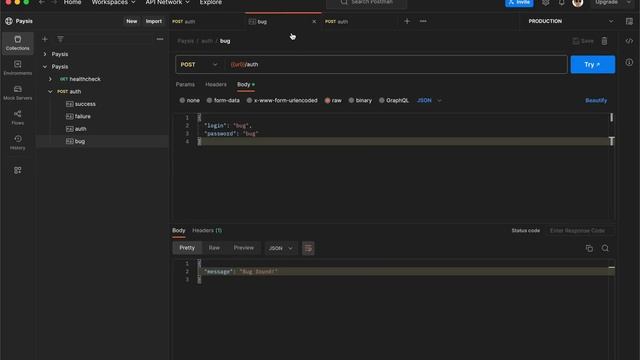Switch to the request Headers tab
This screenshot has width=640, height=360.
point(216,84)
